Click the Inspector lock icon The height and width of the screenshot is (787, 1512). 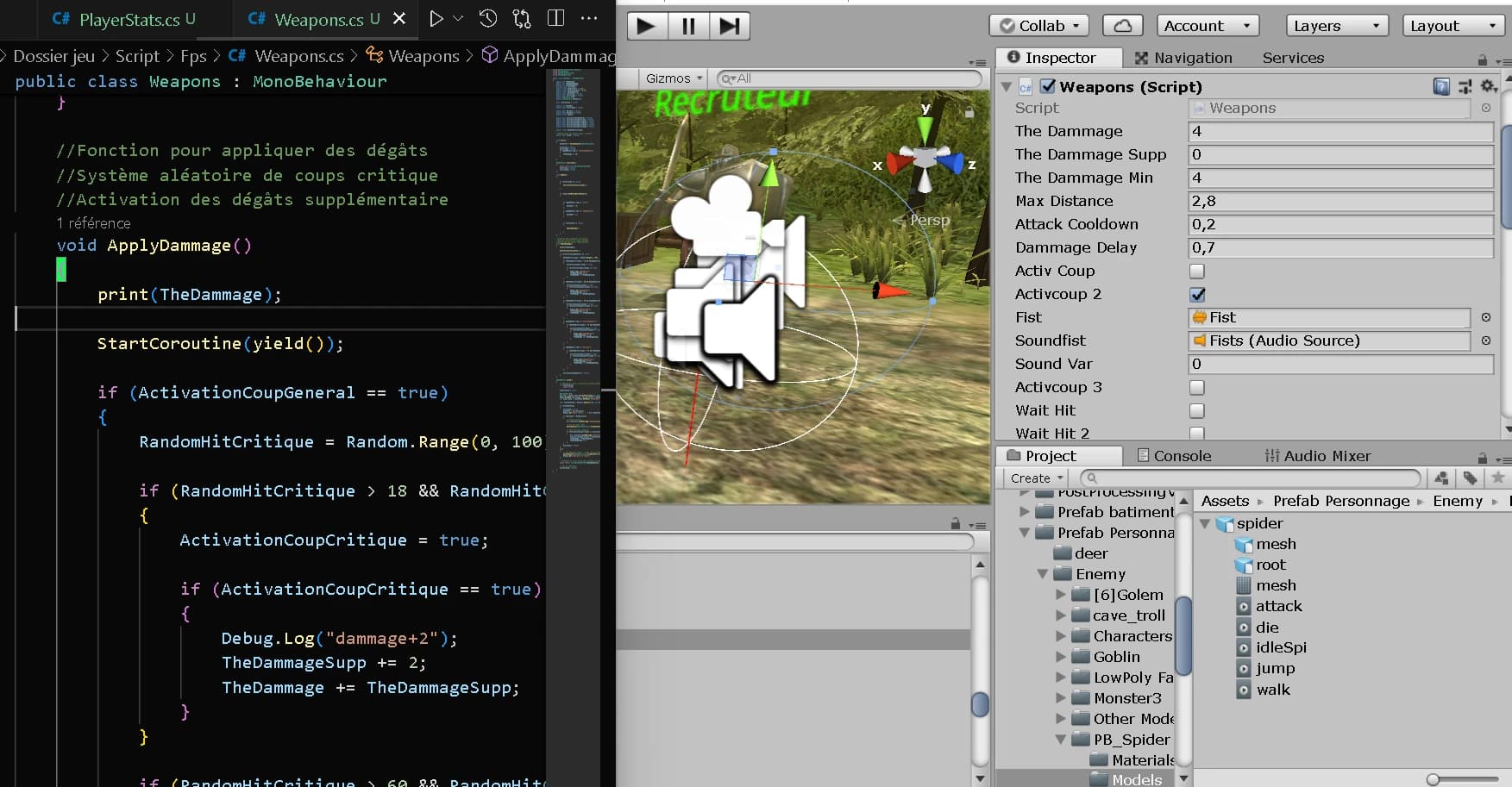tap(1483, 59)
